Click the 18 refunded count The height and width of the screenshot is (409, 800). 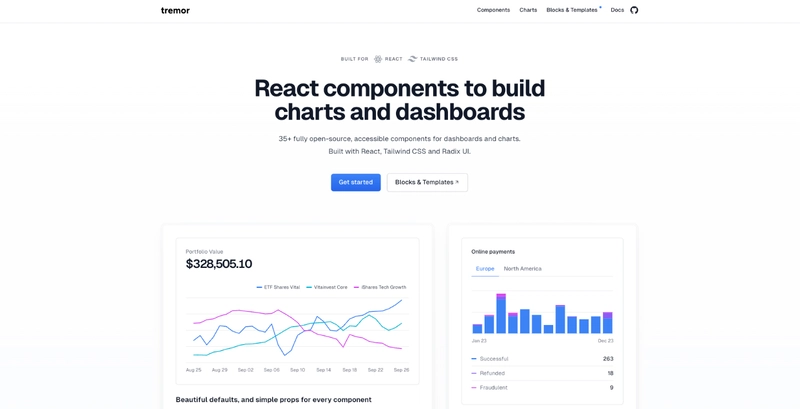pyautogui.click(x=610, y=373)
